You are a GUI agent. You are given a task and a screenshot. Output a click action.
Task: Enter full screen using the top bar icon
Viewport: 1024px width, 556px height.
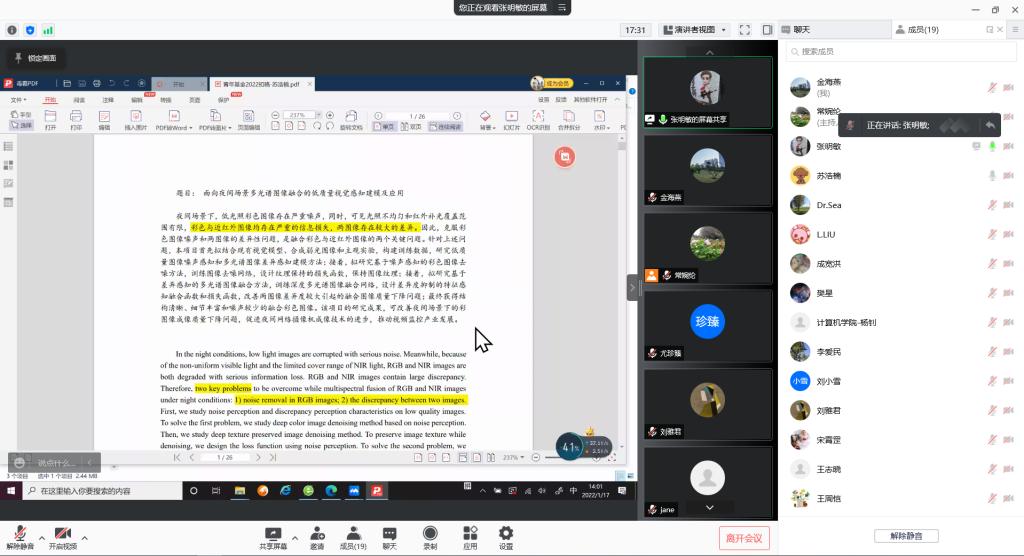coord(743,30)
